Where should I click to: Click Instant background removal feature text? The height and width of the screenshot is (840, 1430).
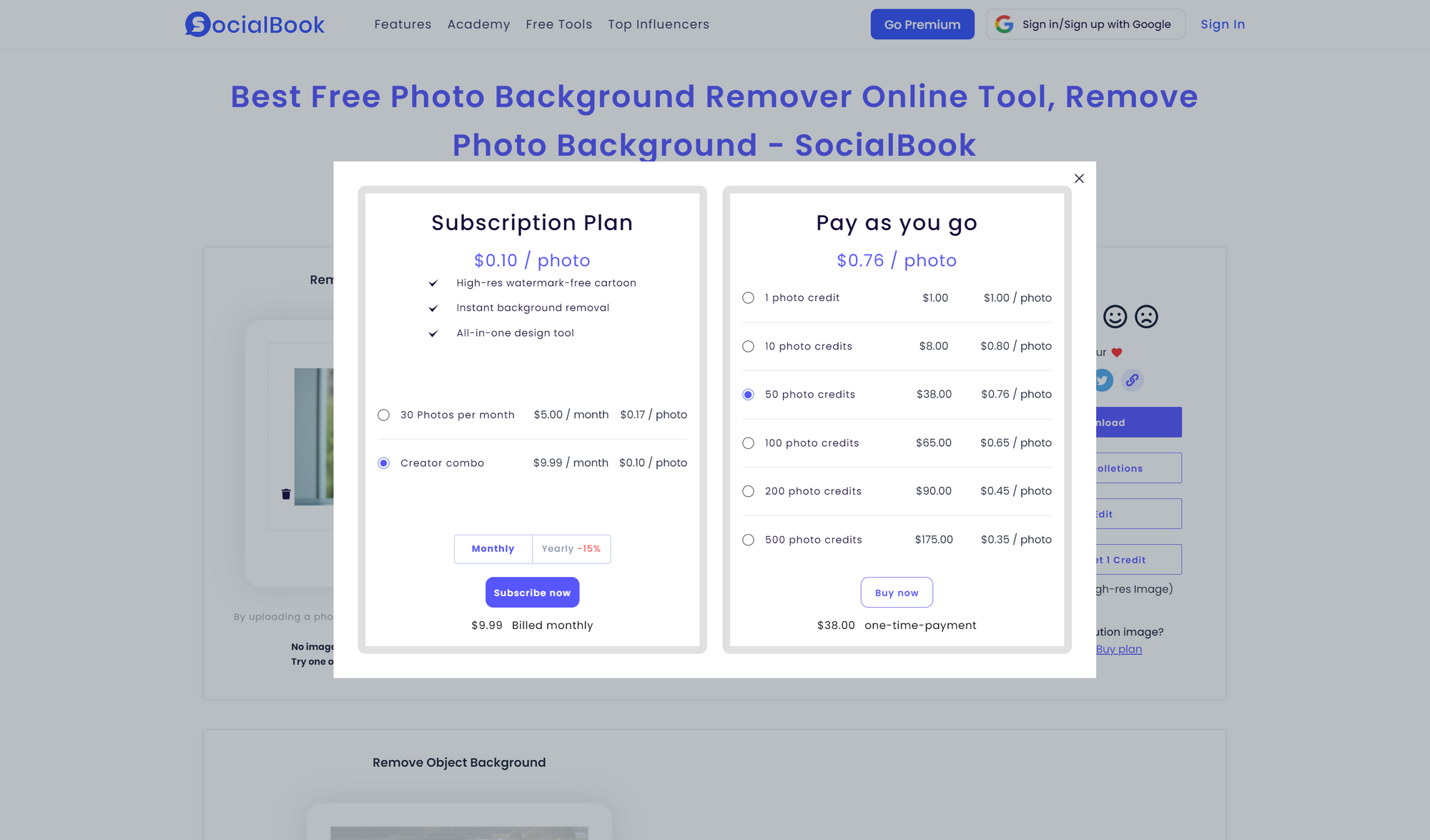point(533,308)
